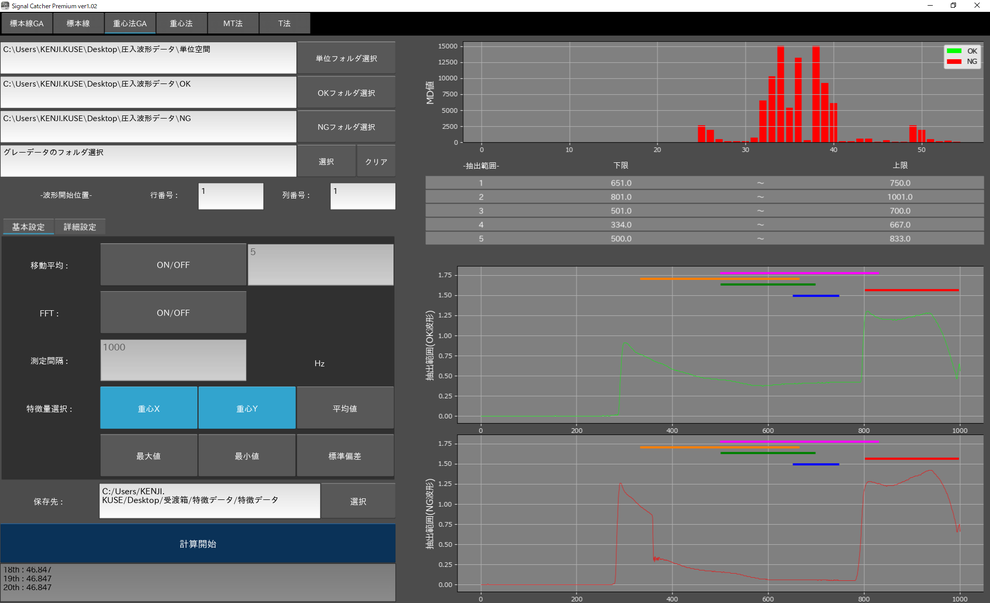Select the lower limit cell 334.0
The height and width of the screenshot is (603, 990).
(x=621, y=225)
